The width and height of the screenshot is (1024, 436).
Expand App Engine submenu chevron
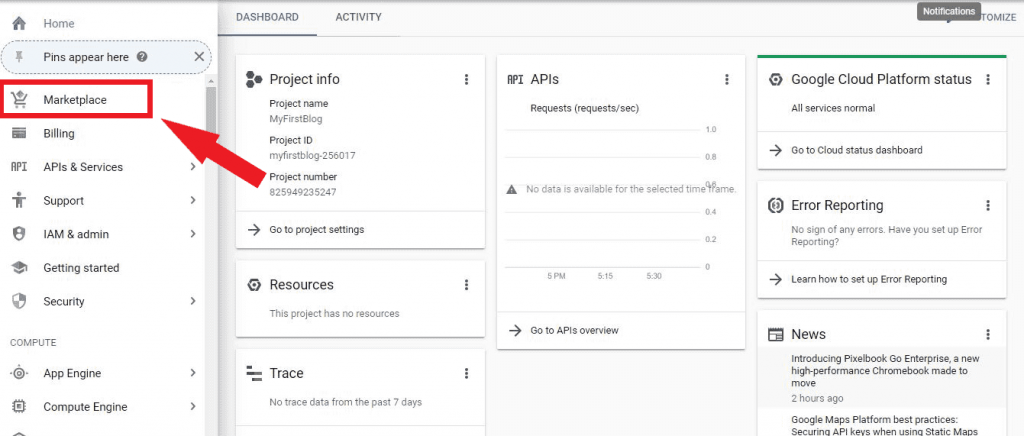(x=193, y=373)
